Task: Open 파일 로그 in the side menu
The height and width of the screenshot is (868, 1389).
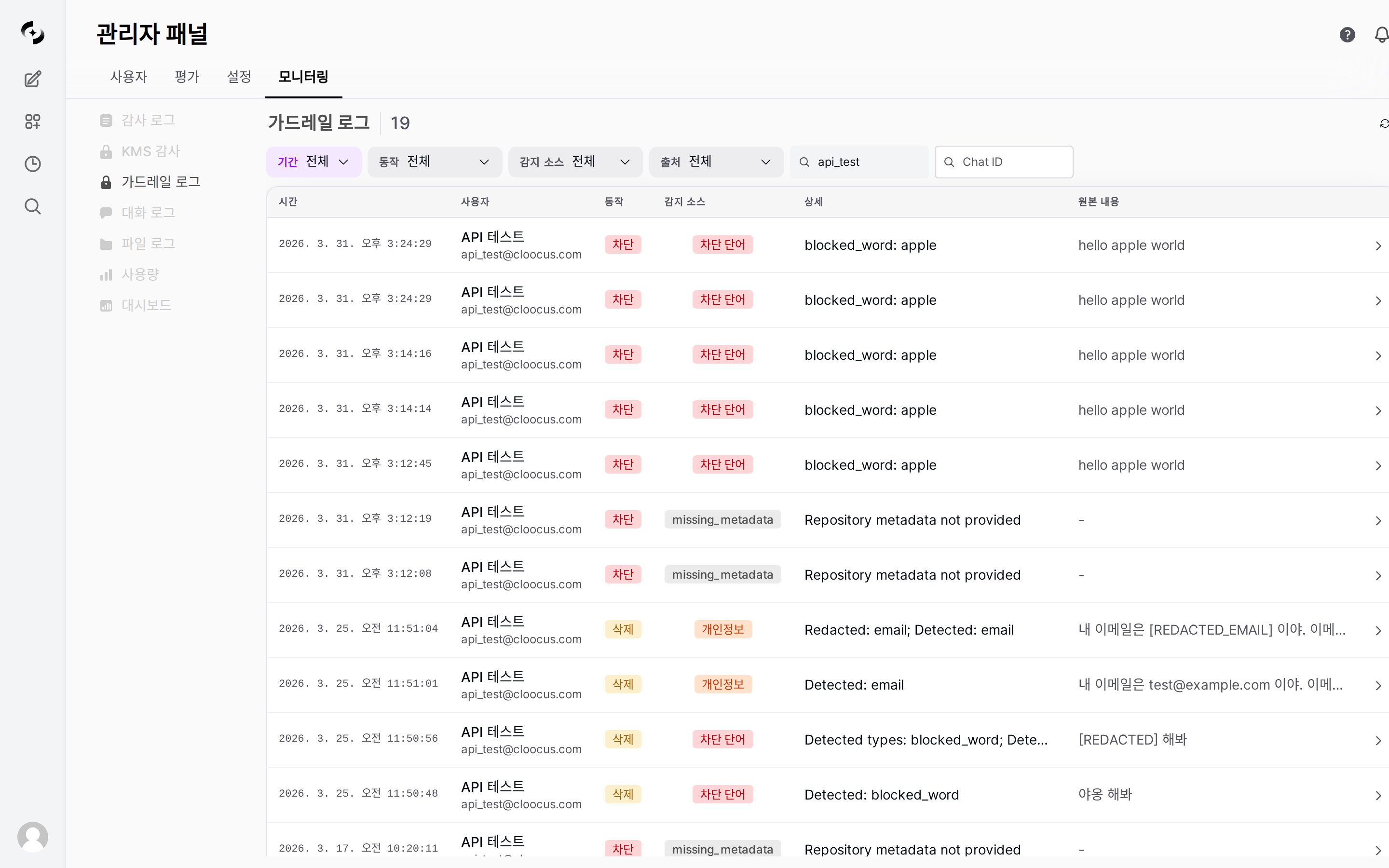Action: [148, 244]
